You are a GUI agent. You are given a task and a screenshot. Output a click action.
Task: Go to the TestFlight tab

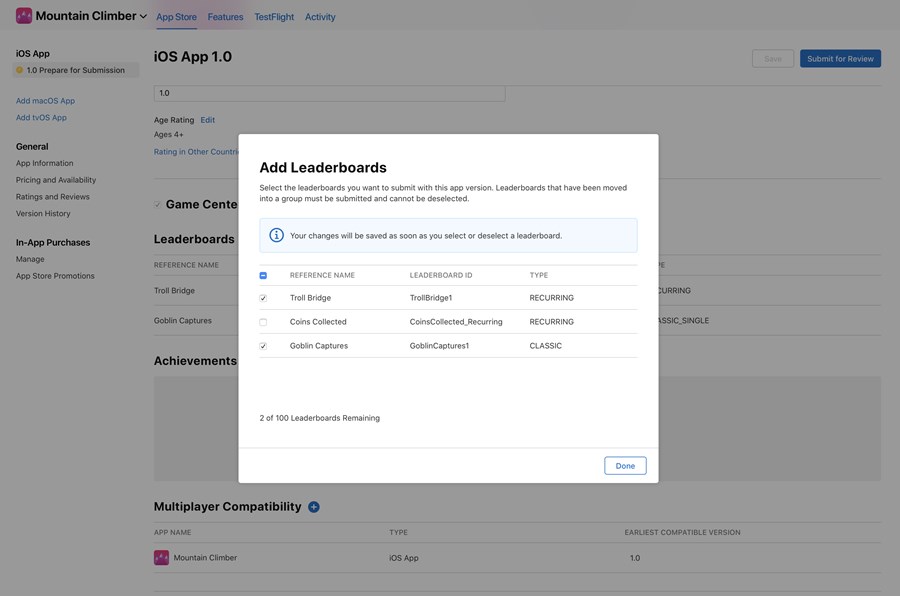274,17
